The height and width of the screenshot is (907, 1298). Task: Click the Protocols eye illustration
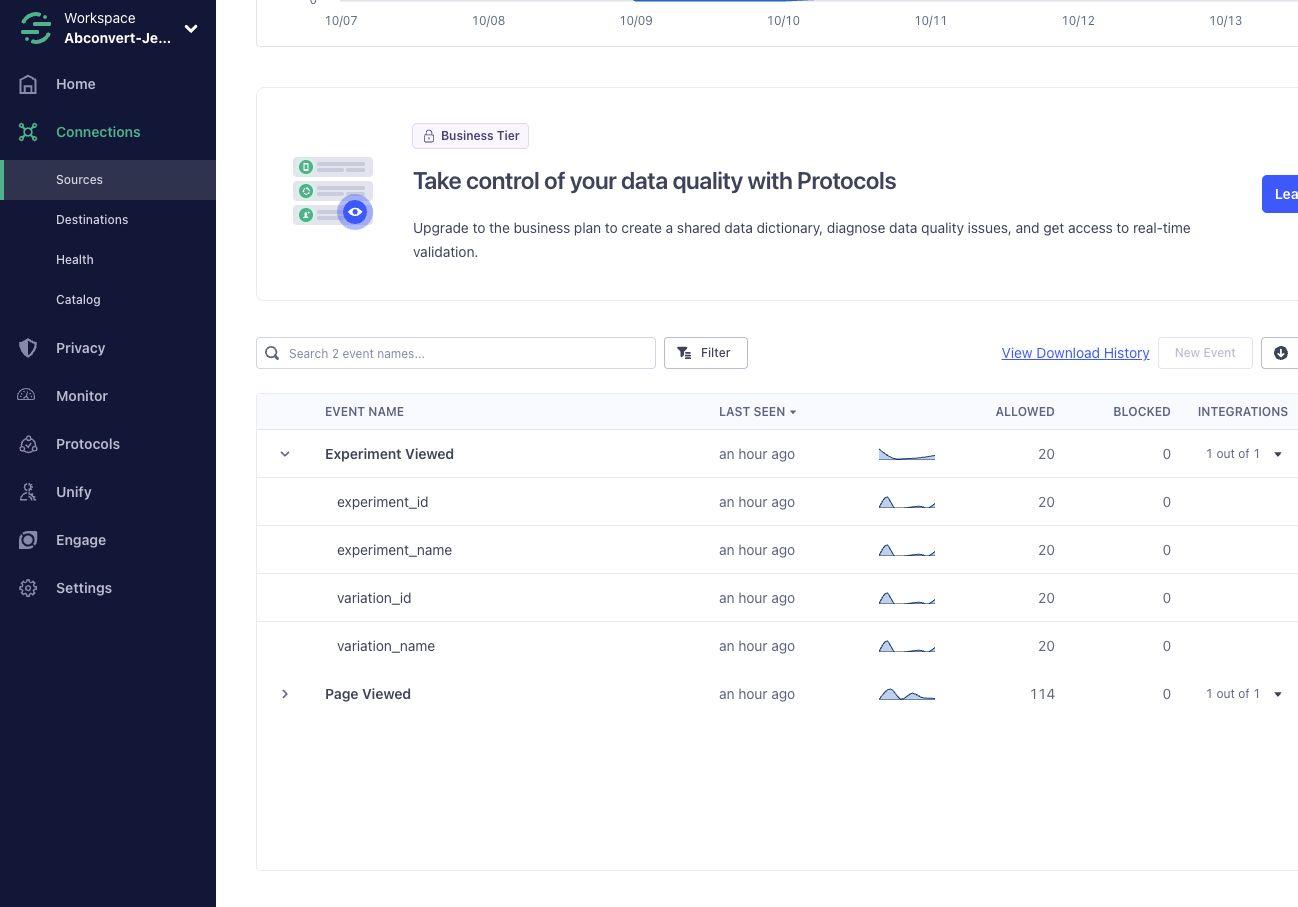pos(354,212)
